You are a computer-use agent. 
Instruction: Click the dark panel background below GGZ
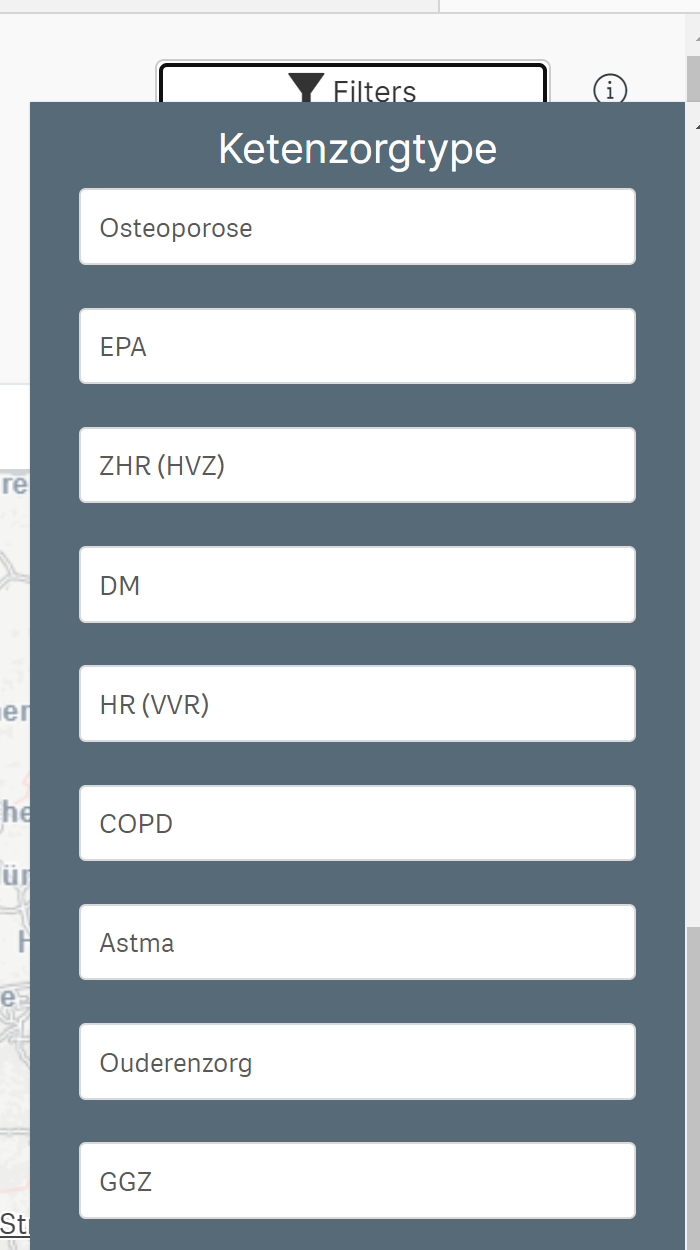357,1235
